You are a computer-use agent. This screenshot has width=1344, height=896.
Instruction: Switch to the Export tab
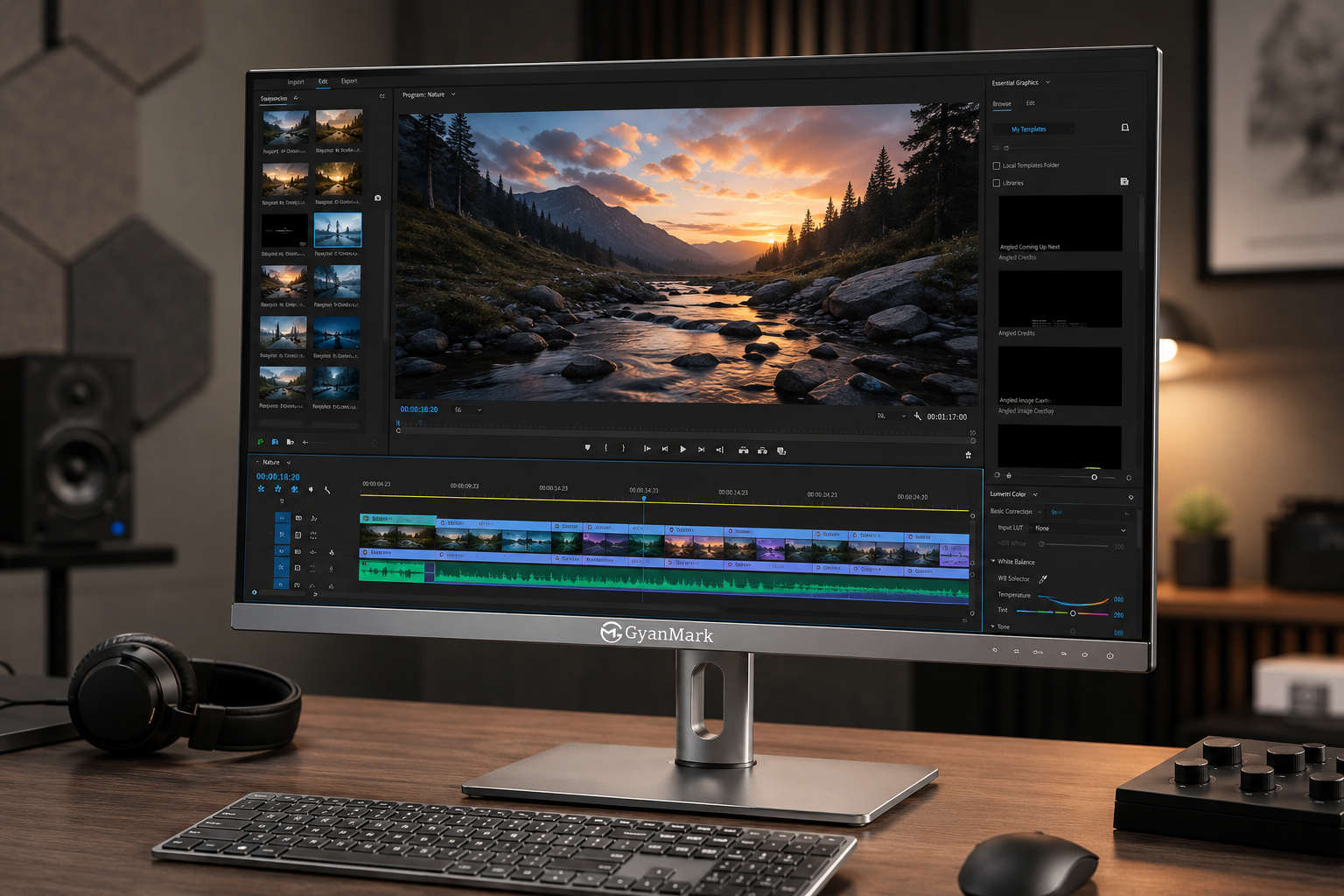click(349, 81)
